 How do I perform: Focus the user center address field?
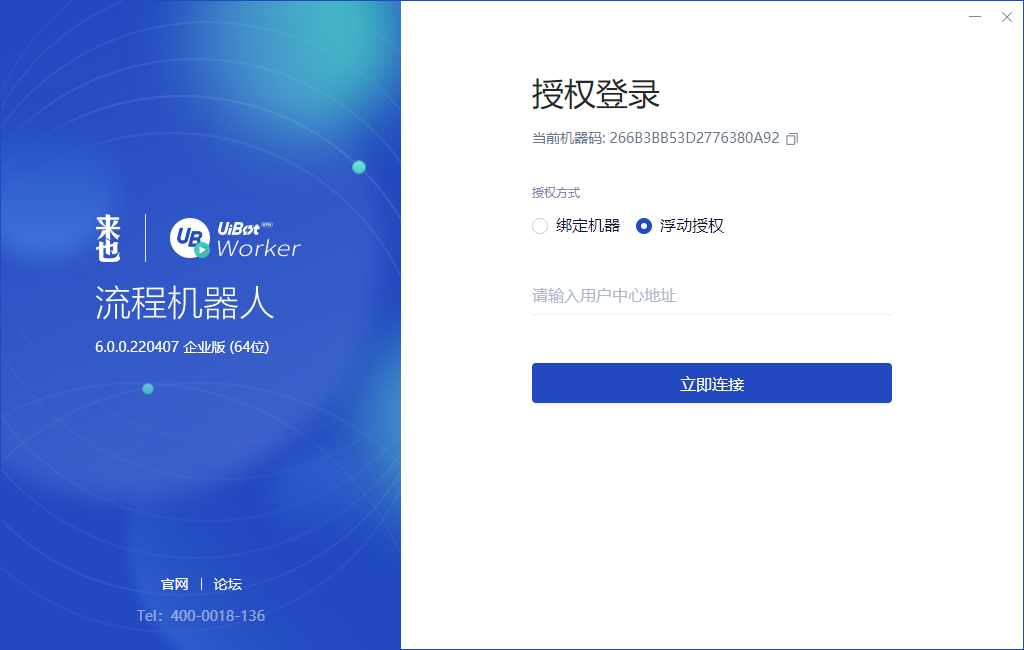tap(711, 296)
